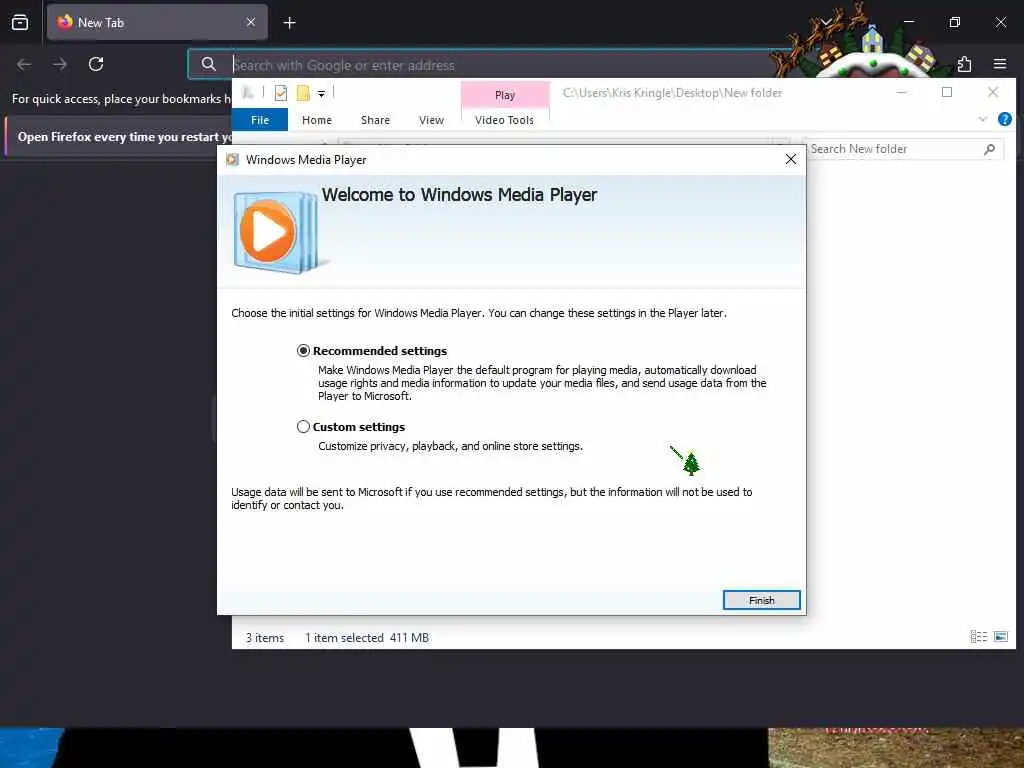Select the Recommended settings radio button
Screen dimensions: 1024x768
pyautogui.click(x=303, y=351)
